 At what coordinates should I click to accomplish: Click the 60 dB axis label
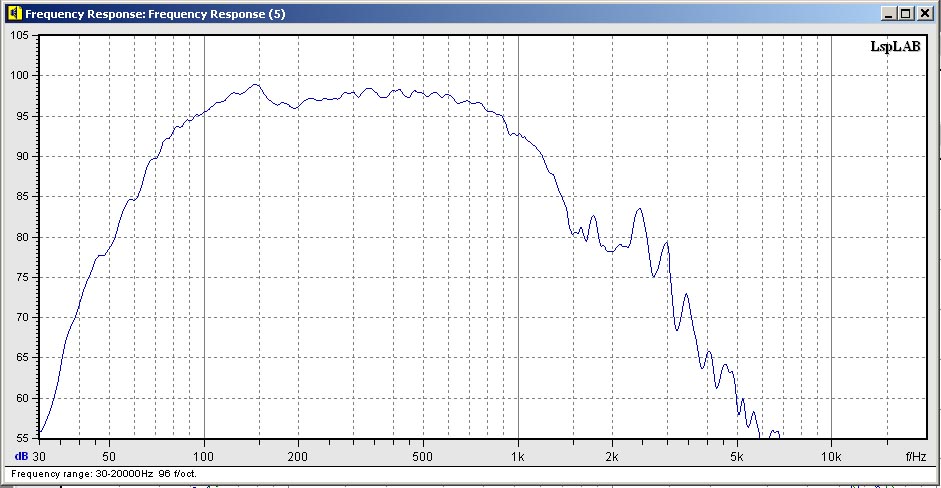point(22,397)
